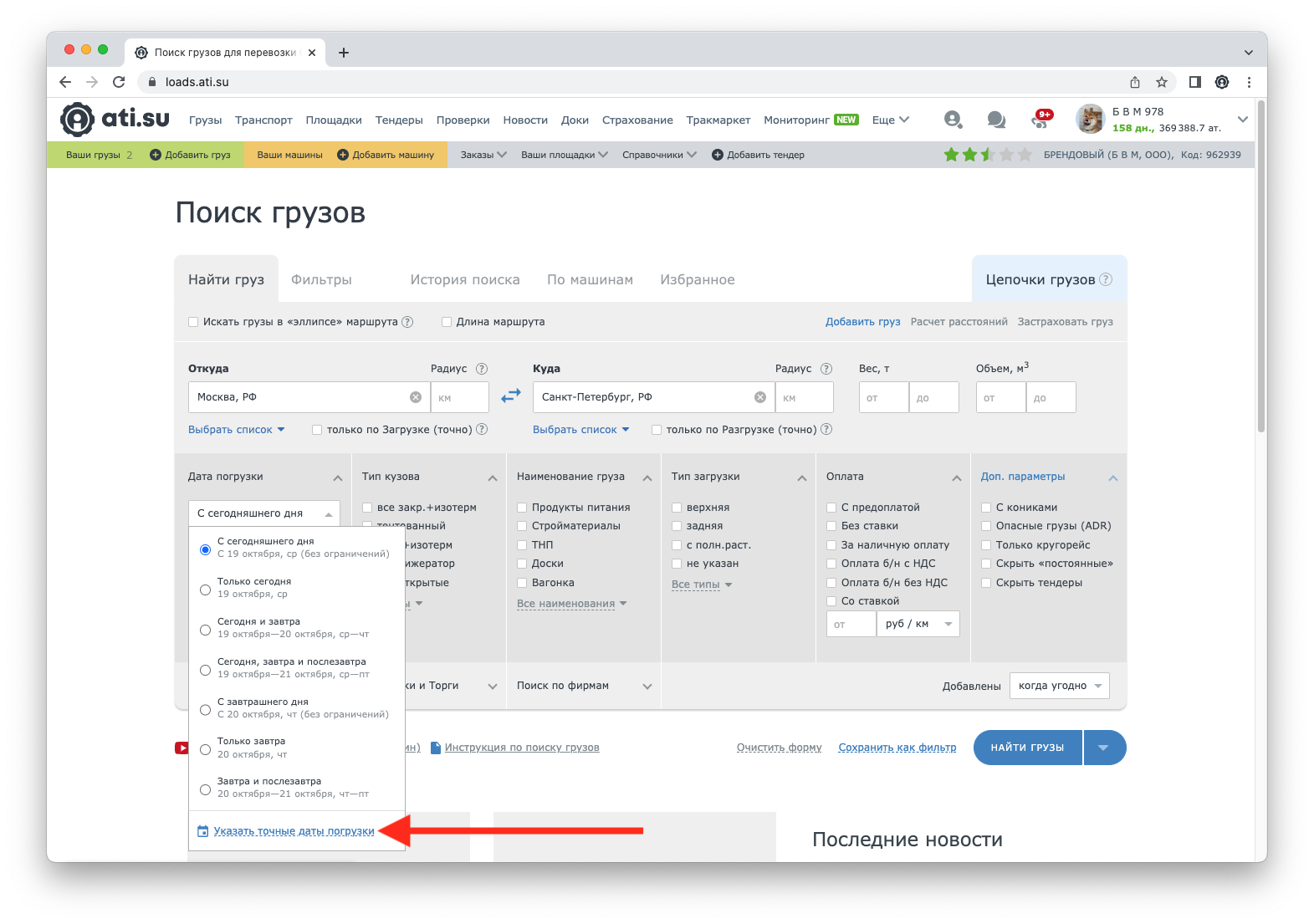Open the chat messages icon
Image resolution: width=1314 pixels, height=924 pixels.
coord(996,120)
